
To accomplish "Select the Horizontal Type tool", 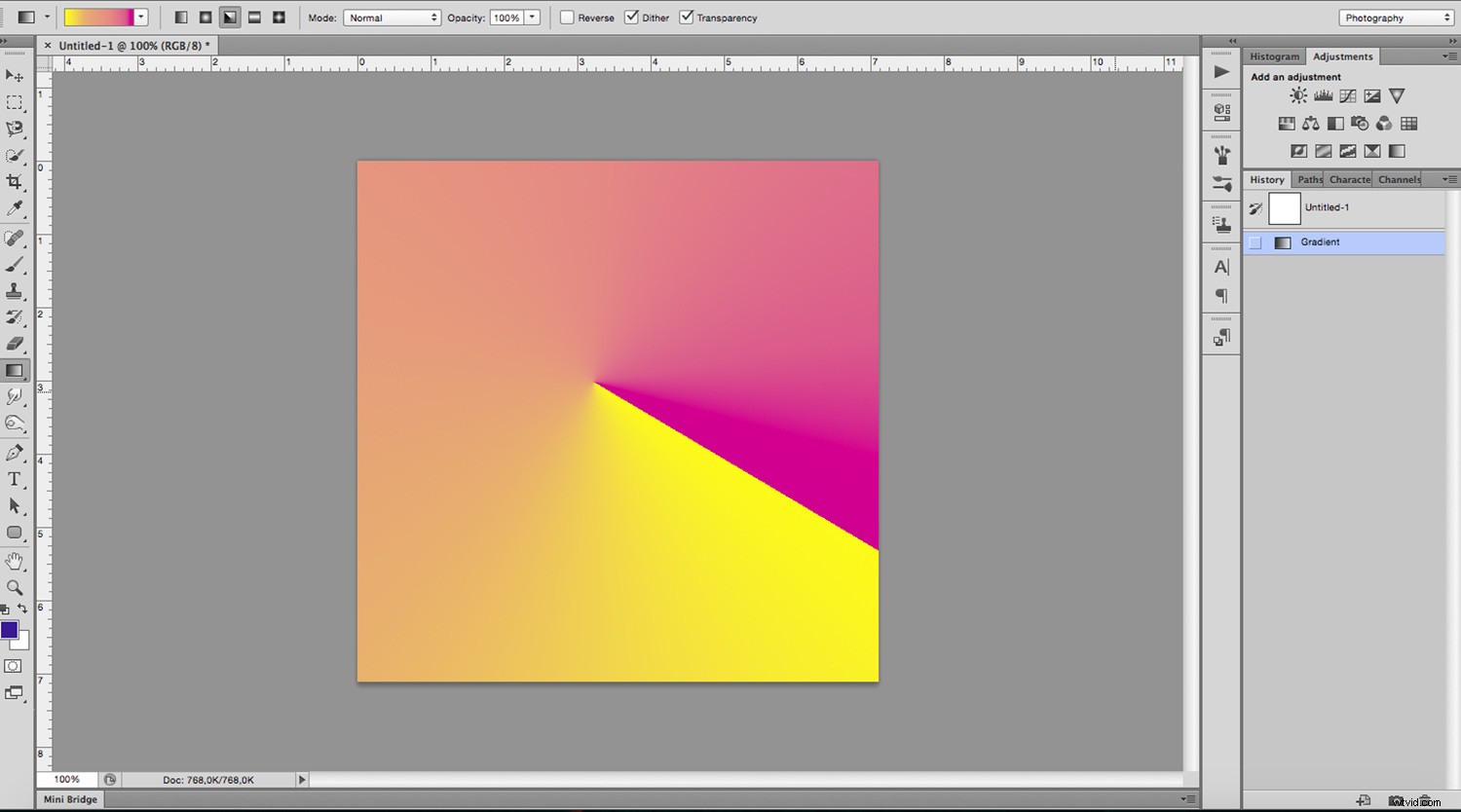I will (14, 478).
